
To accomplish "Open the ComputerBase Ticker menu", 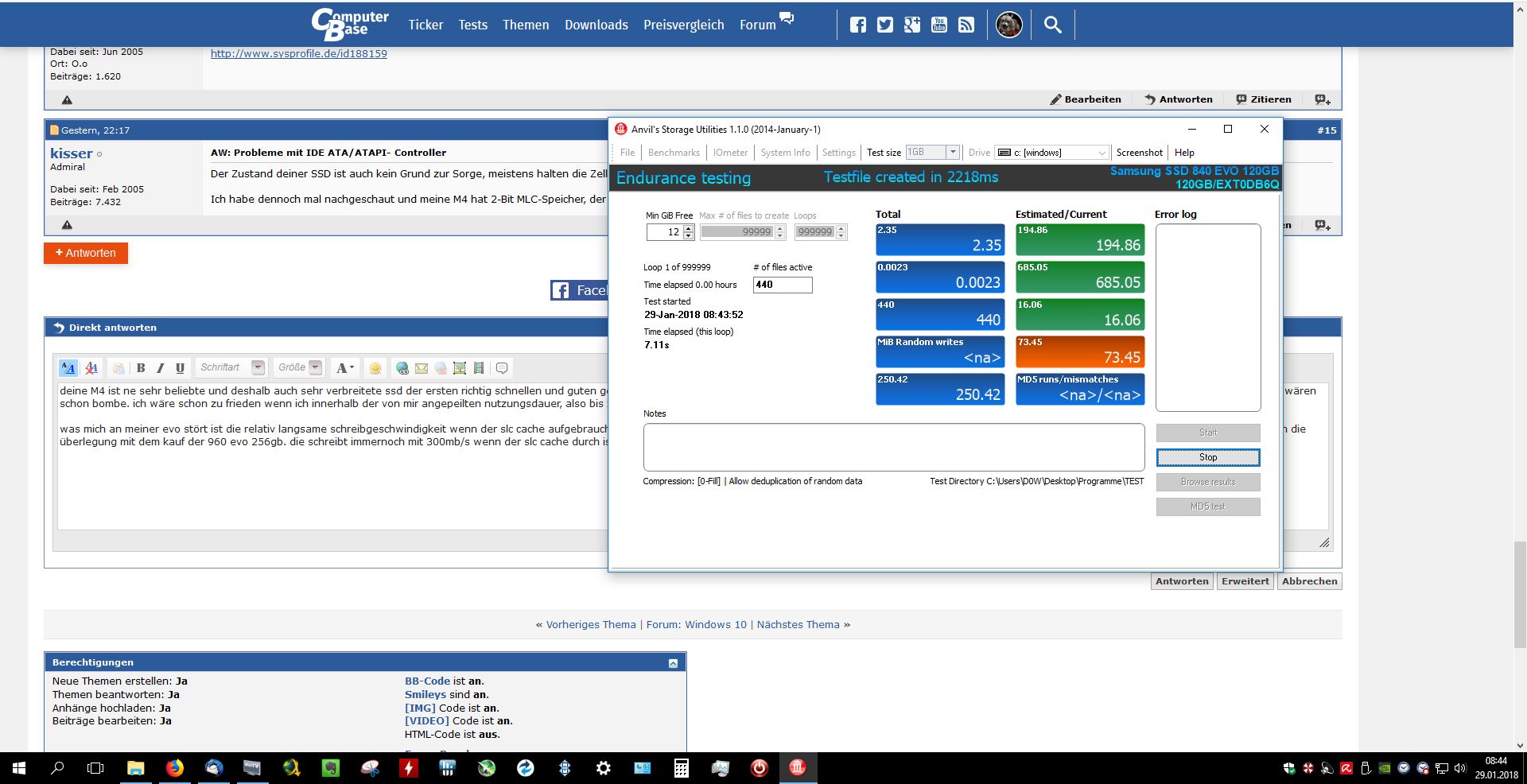I will (425, 25).
